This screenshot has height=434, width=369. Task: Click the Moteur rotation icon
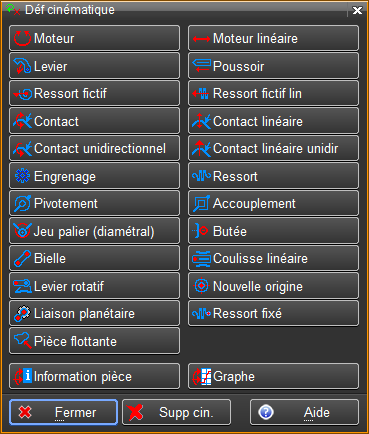[22, 38]
